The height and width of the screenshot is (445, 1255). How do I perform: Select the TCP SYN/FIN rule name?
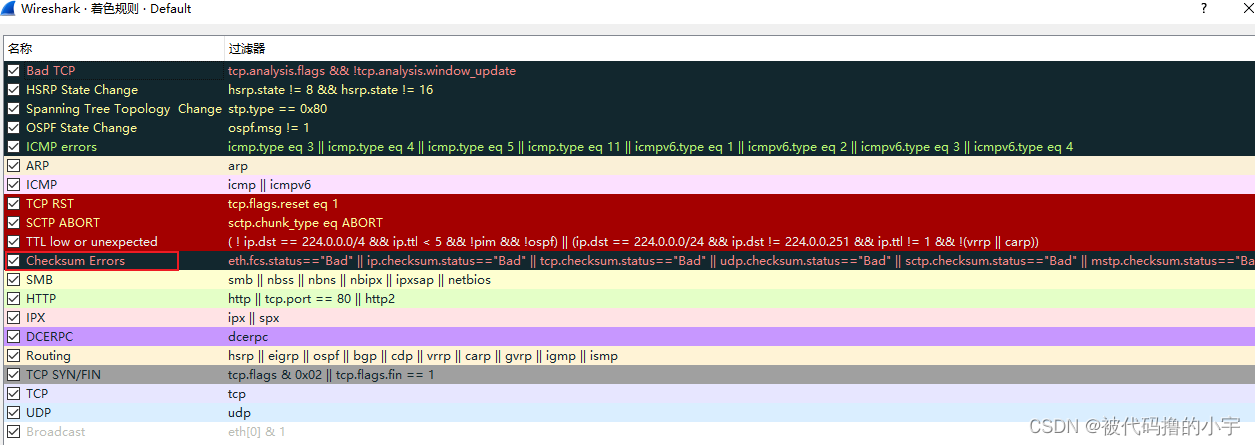point(63,375)
